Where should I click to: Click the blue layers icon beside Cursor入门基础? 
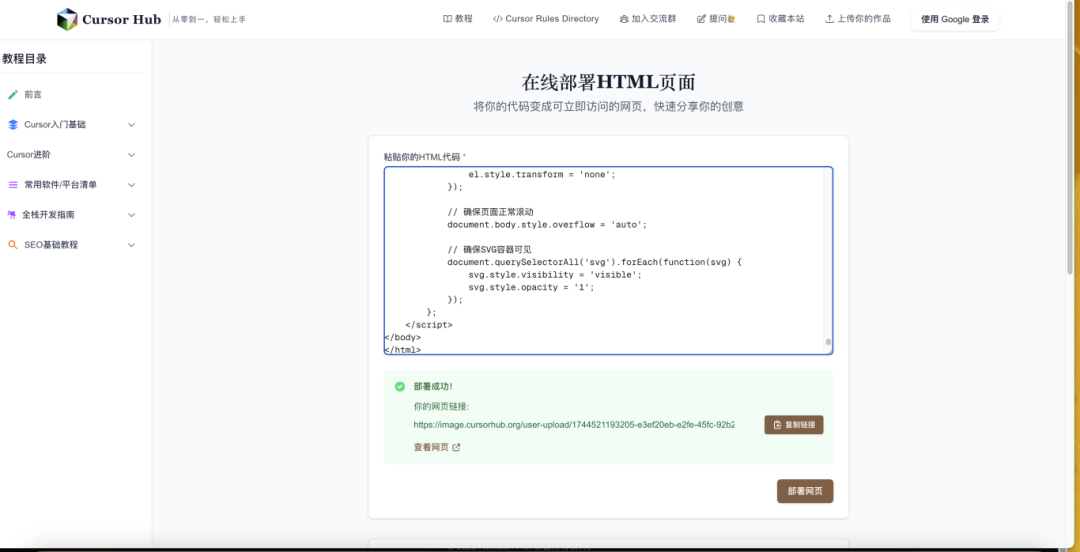tap(13, 125)
